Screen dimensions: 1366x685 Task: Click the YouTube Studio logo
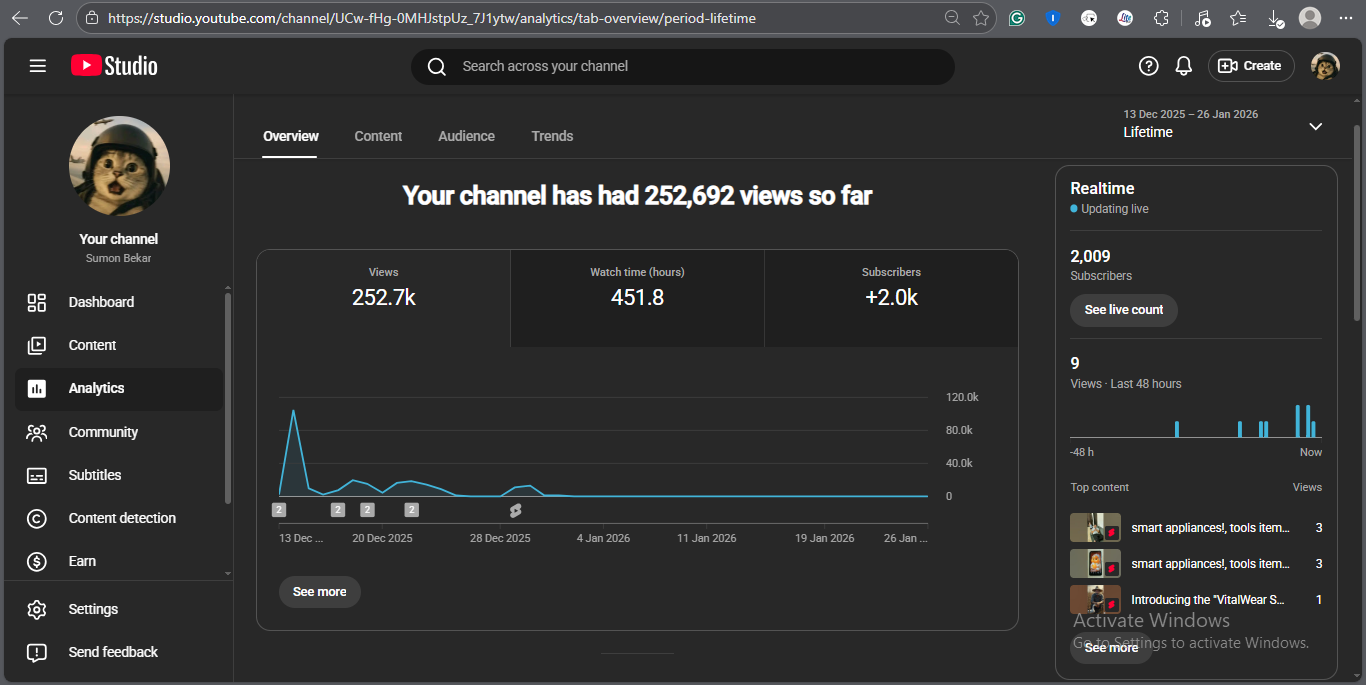tap(114, 66)
